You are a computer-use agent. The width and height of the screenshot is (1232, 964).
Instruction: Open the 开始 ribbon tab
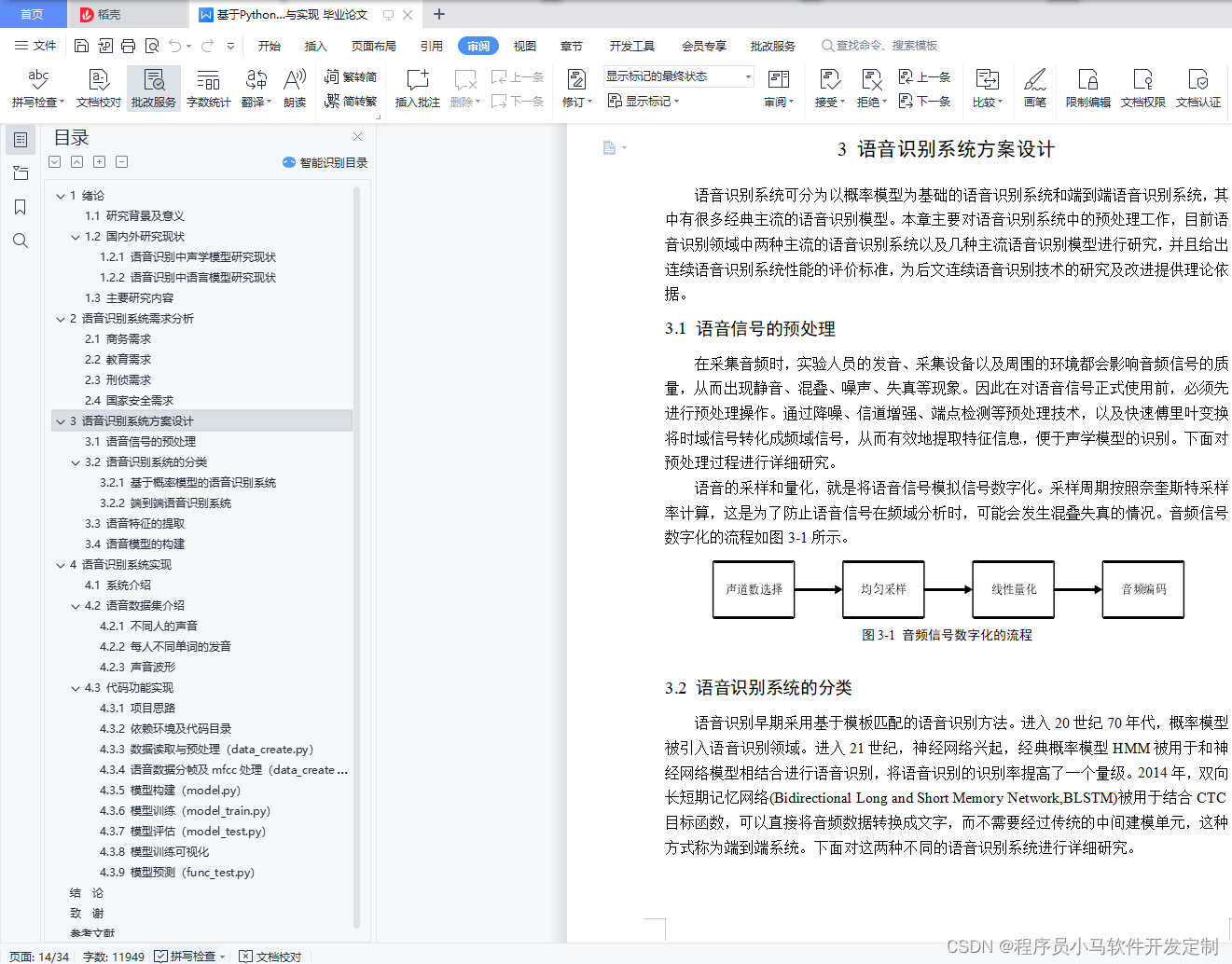(x=270, y=46)
